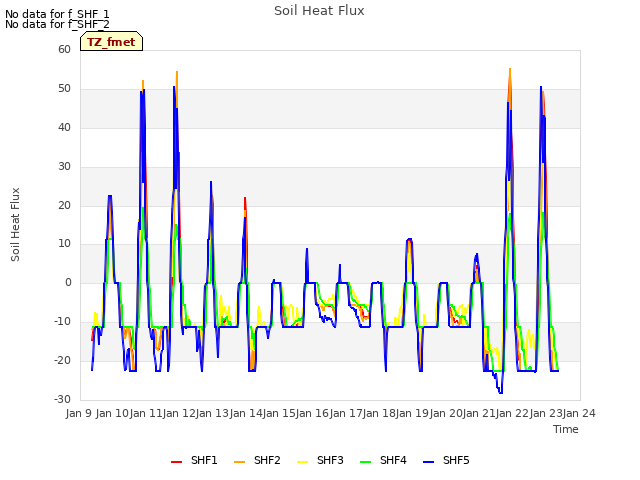Click the Jan 18 x-axis label
The width and height of the screenshot is (640, 480).
click(x=379, y=413)
